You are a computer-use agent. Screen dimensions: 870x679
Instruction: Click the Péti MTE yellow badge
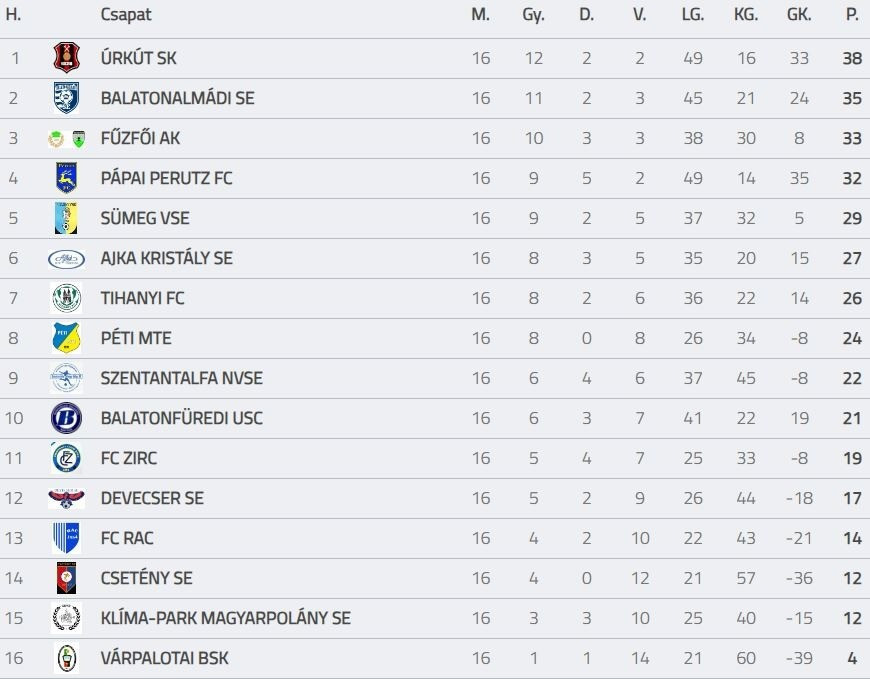click(x=66, y=338)
